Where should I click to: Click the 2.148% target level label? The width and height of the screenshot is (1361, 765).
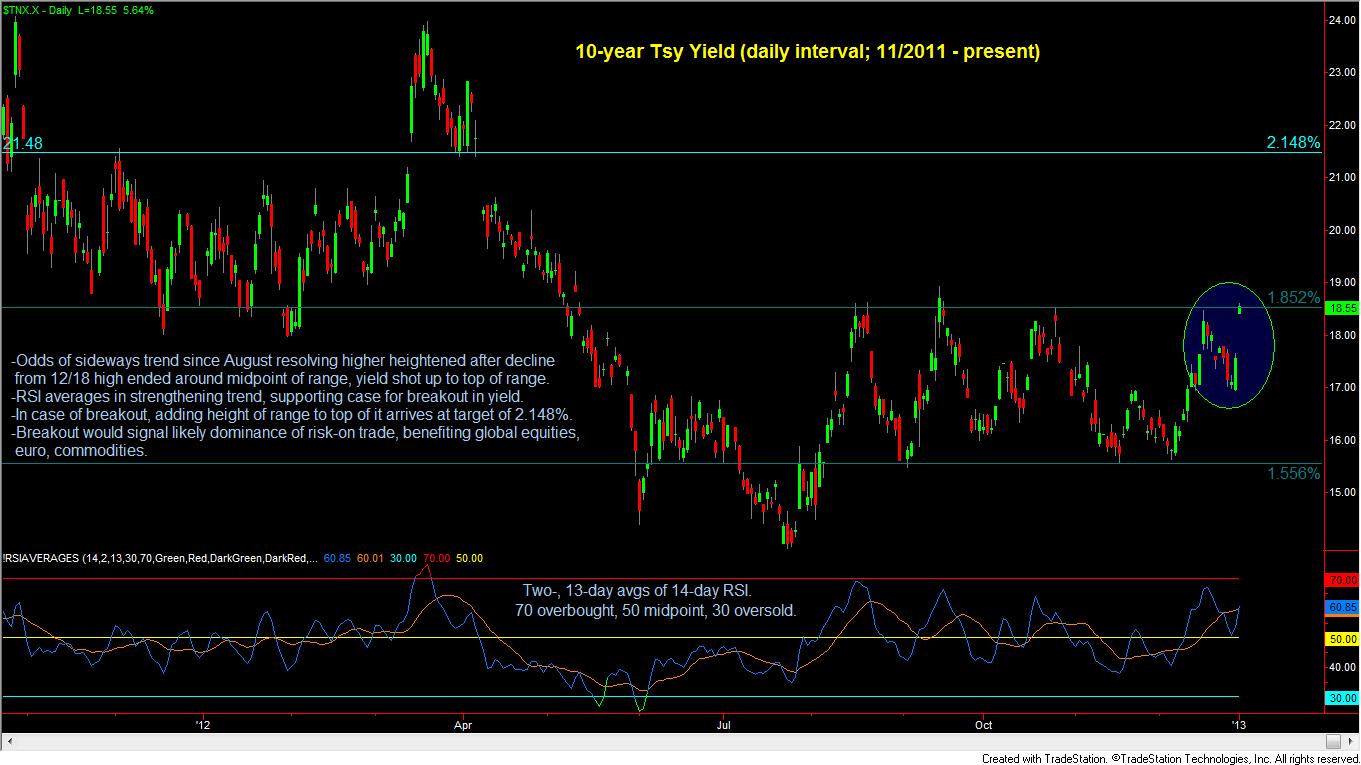point(1293,143)
